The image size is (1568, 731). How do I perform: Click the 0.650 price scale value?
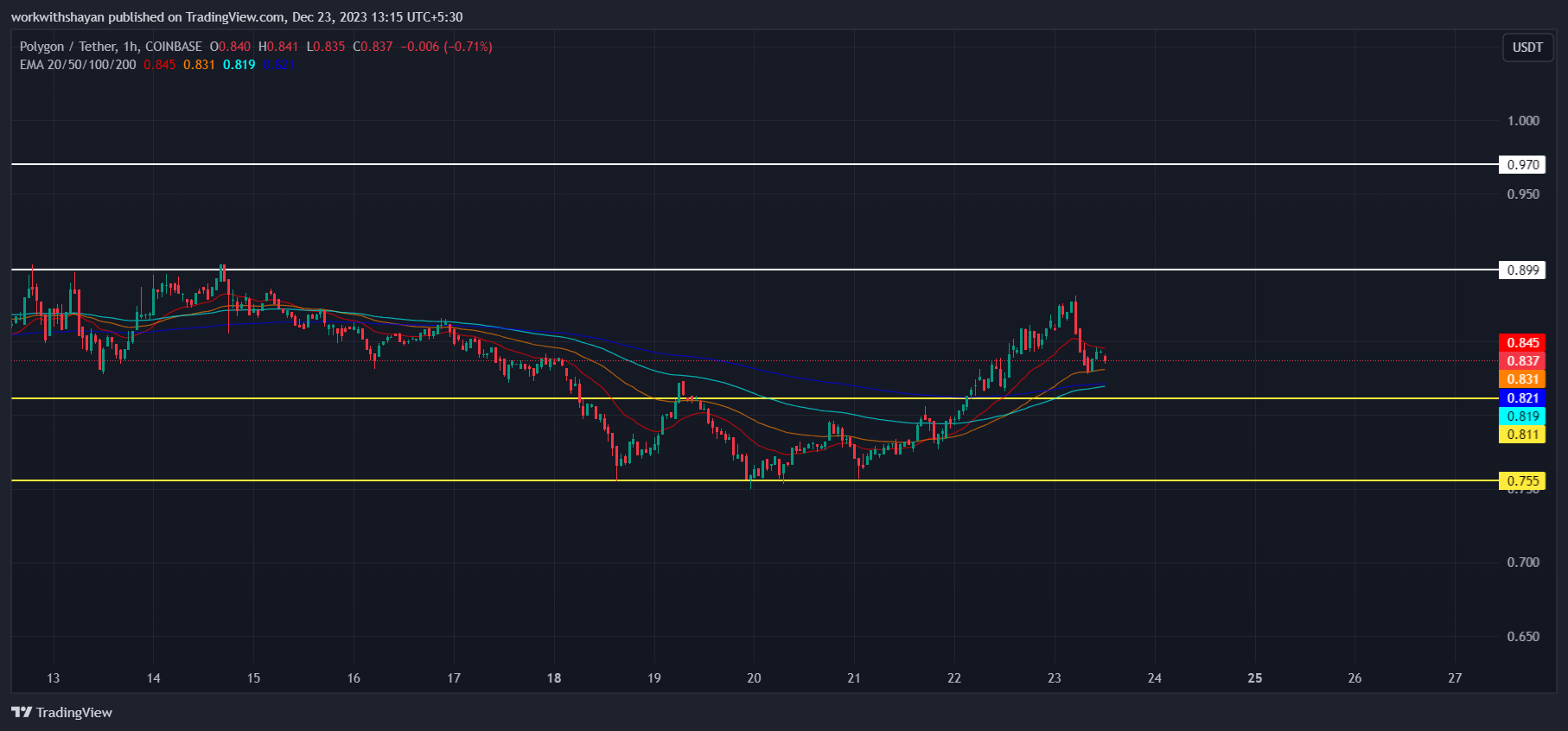[1523, 636]
